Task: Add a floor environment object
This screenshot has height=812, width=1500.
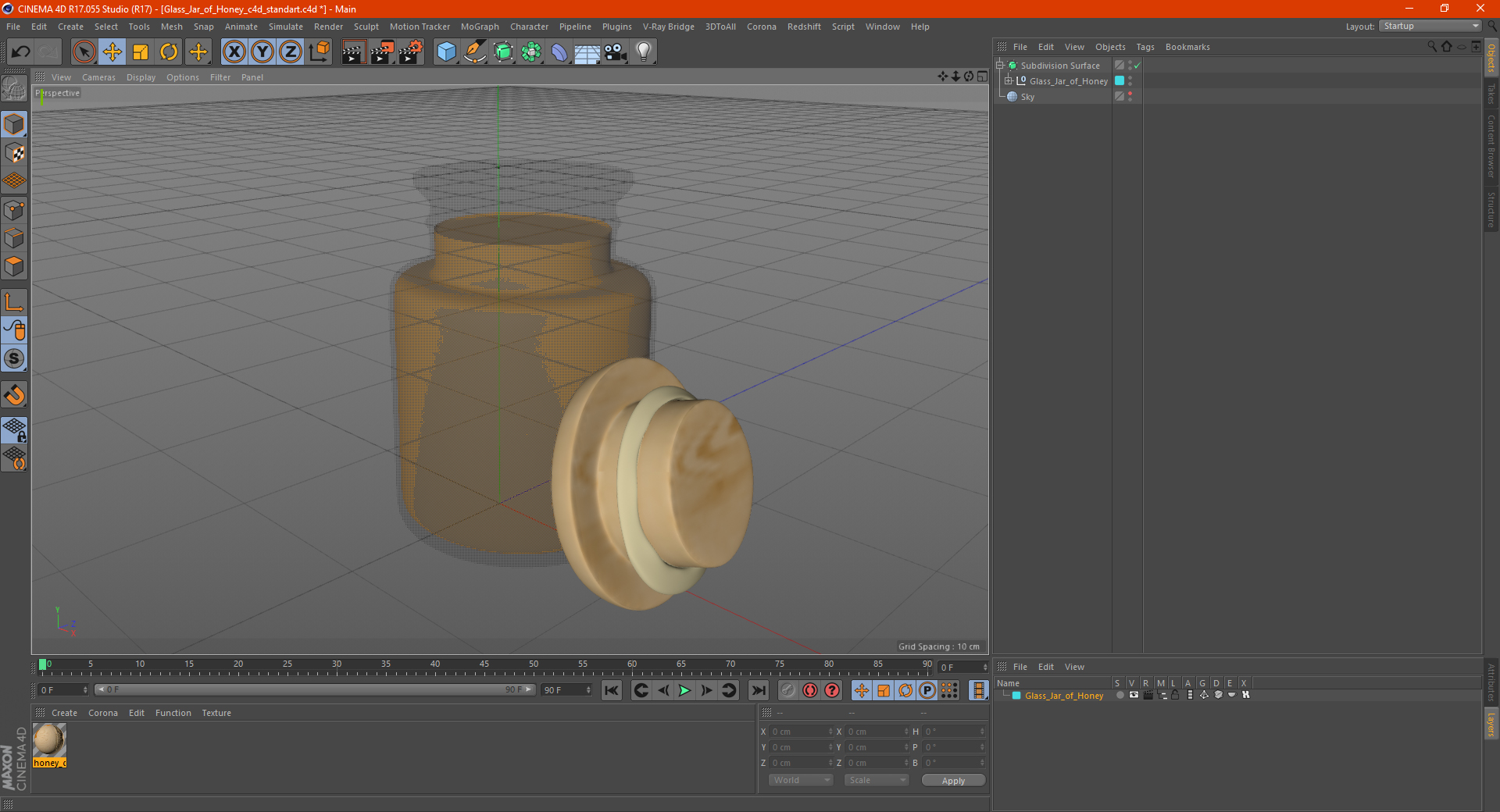Action: coord(587,52)
